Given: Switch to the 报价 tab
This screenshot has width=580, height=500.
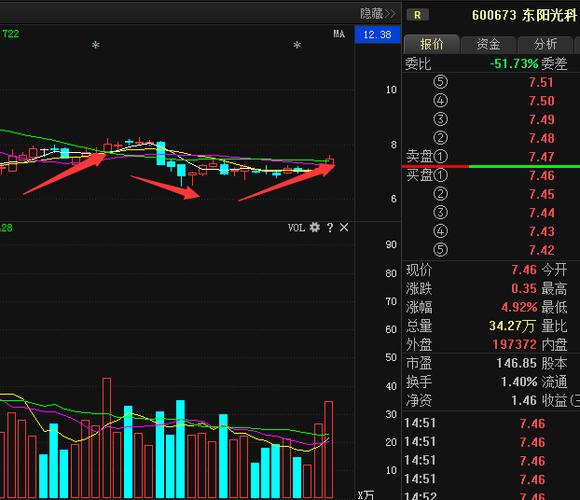Looking at the screenshot, I should (x=432, y=44).
